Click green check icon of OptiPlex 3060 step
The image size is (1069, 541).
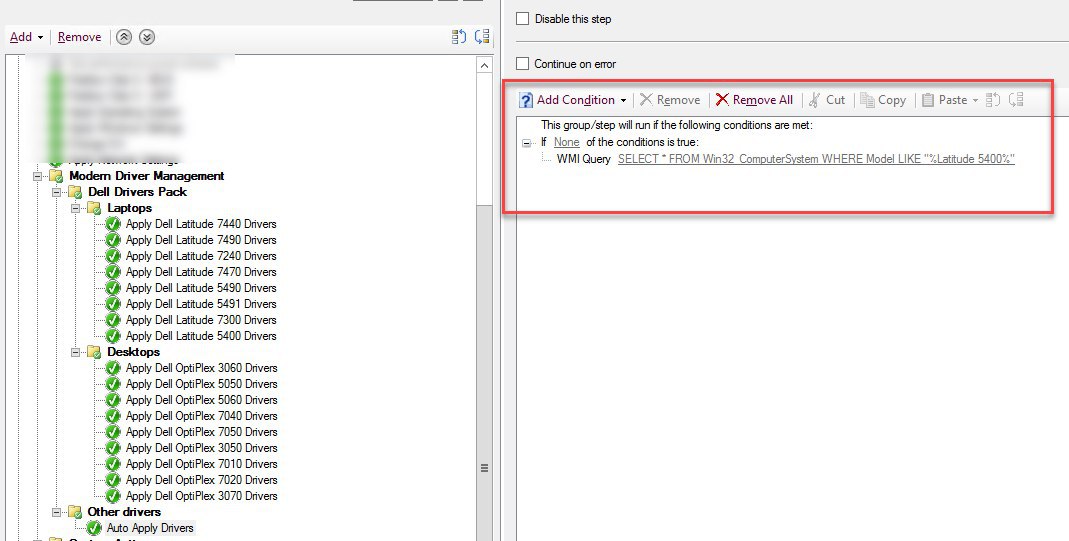point(113,368)
